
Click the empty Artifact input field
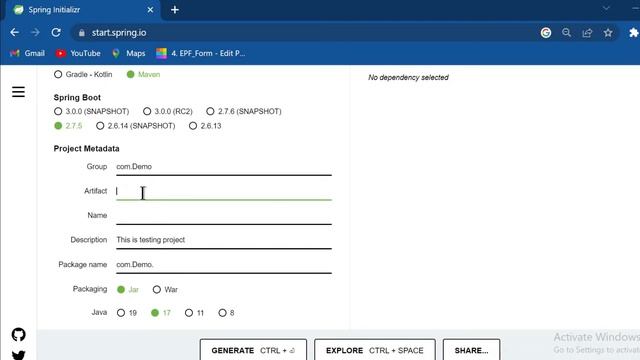tap(224, 191)
